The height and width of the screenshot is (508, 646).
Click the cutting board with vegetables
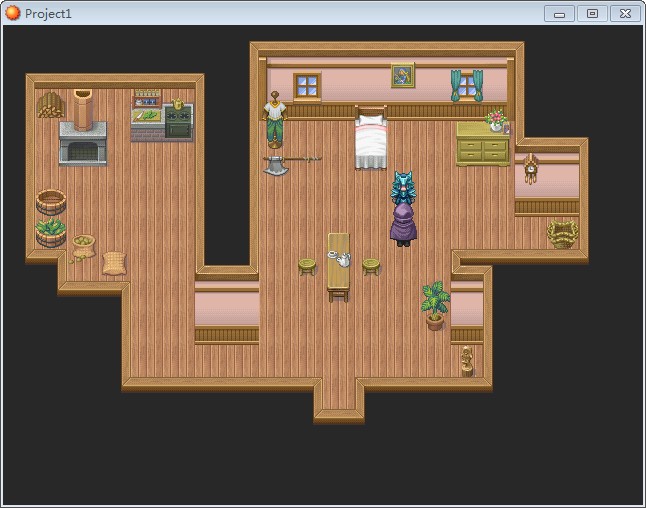point(146,115)
